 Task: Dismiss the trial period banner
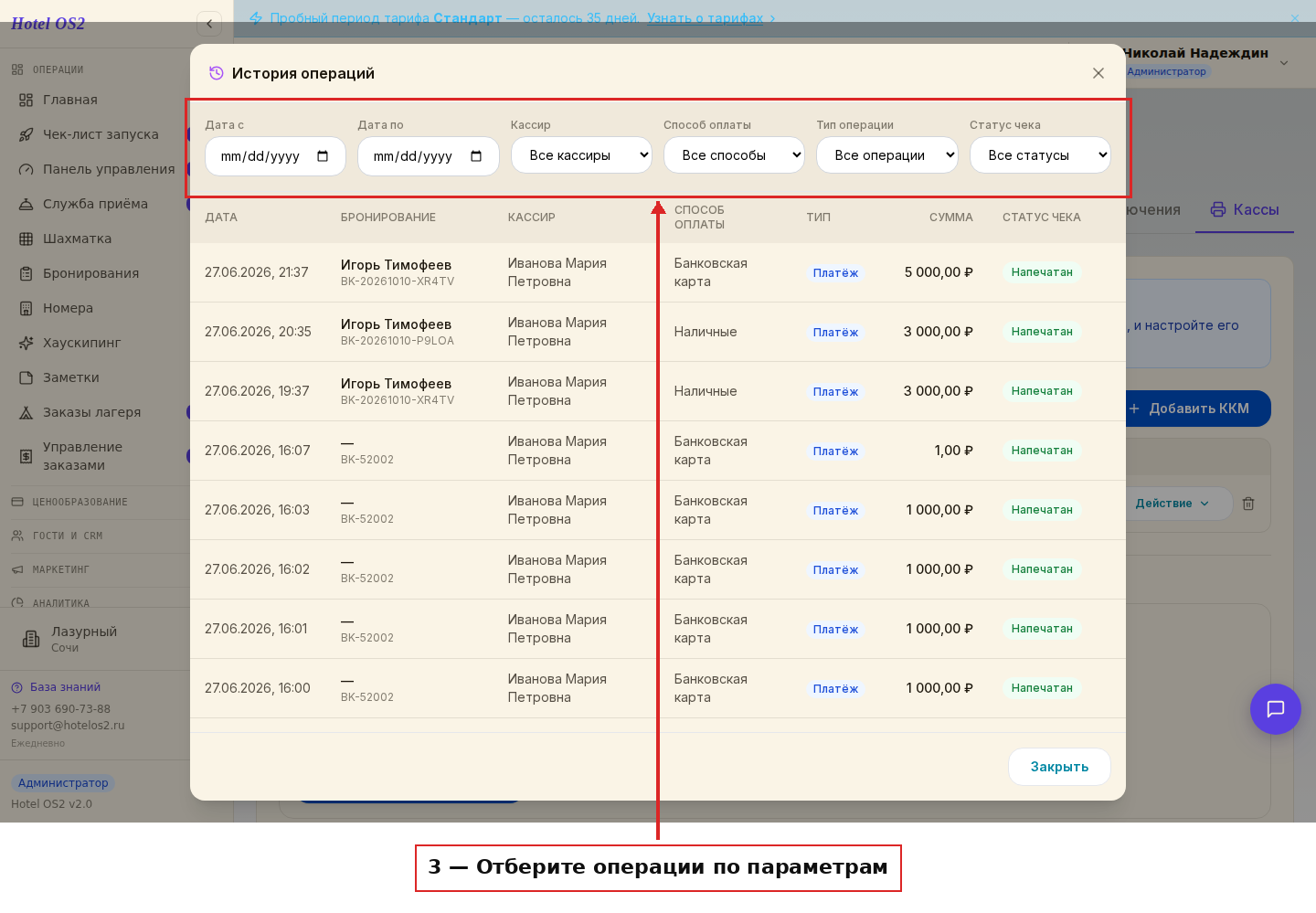pos(1294,18)
